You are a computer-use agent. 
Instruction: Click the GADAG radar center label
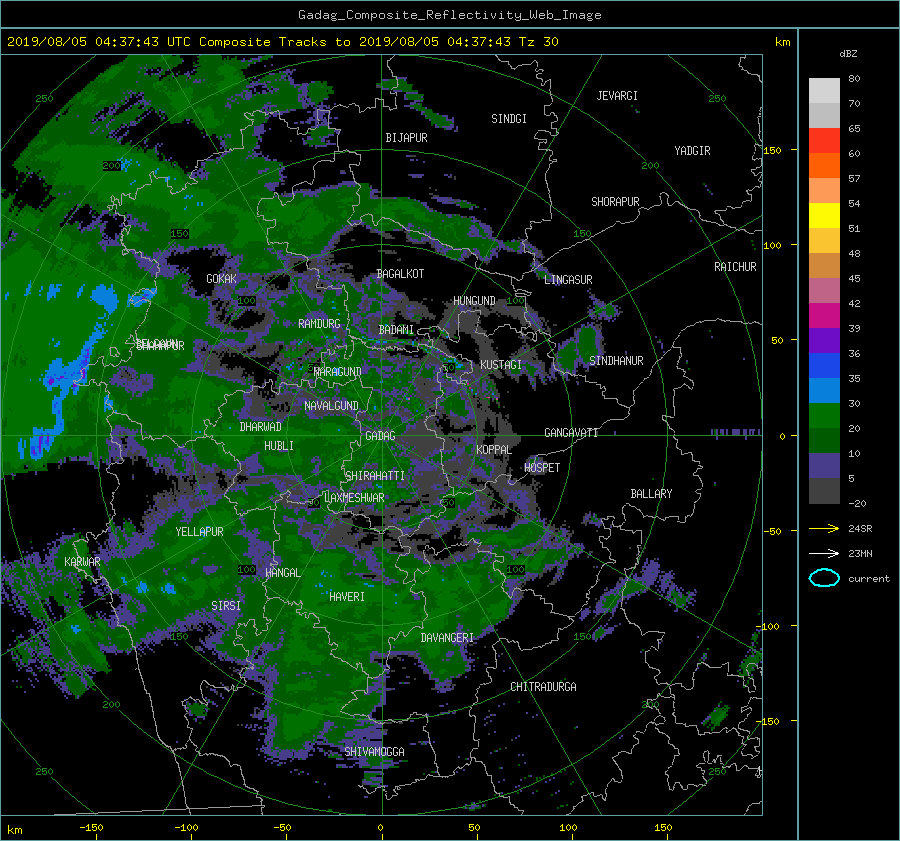coord(380,436)
